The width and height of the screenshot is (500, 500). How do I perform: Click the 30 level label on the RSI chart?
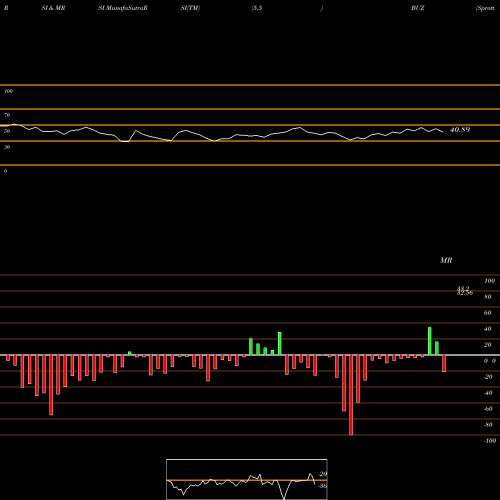click(x=7, y=147)
